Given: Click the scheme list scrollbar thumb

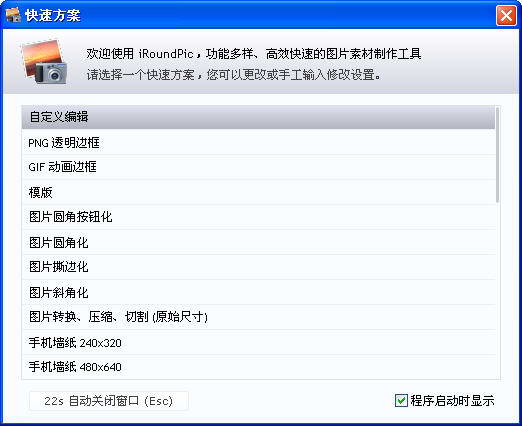Looking at the screenshot, I should tap(498, 154).
